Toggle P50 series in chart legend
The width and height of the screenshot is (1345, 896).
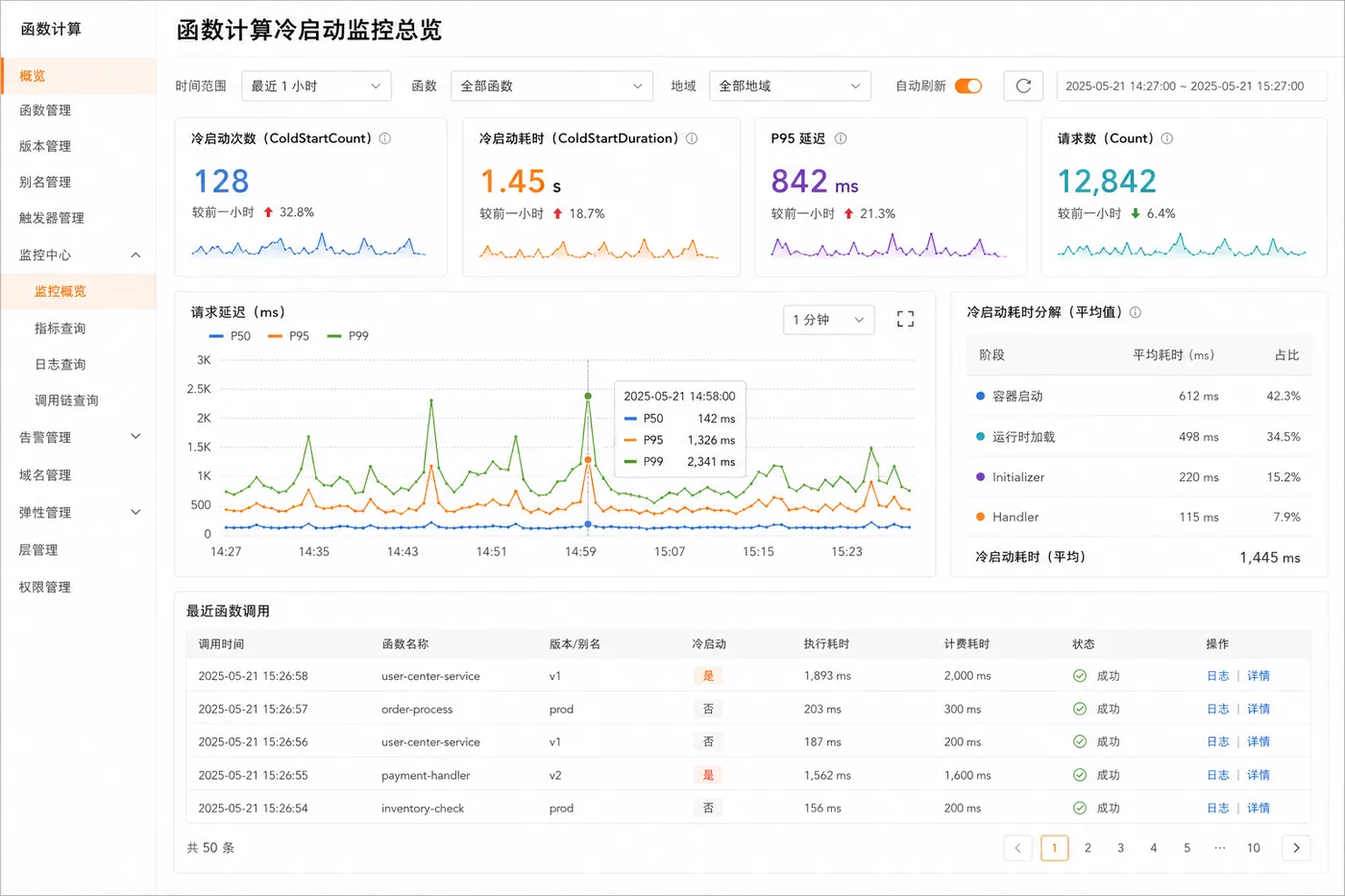(x=230, y=336)
